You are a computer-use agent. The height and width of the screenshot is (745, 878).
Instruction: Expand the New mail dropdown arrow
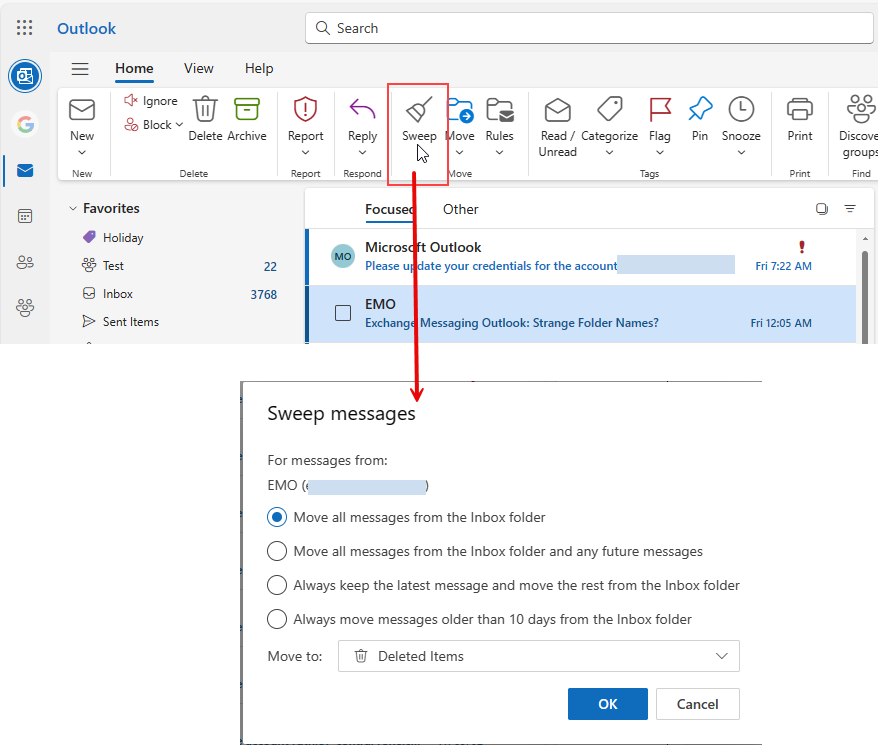coord(82,152)
